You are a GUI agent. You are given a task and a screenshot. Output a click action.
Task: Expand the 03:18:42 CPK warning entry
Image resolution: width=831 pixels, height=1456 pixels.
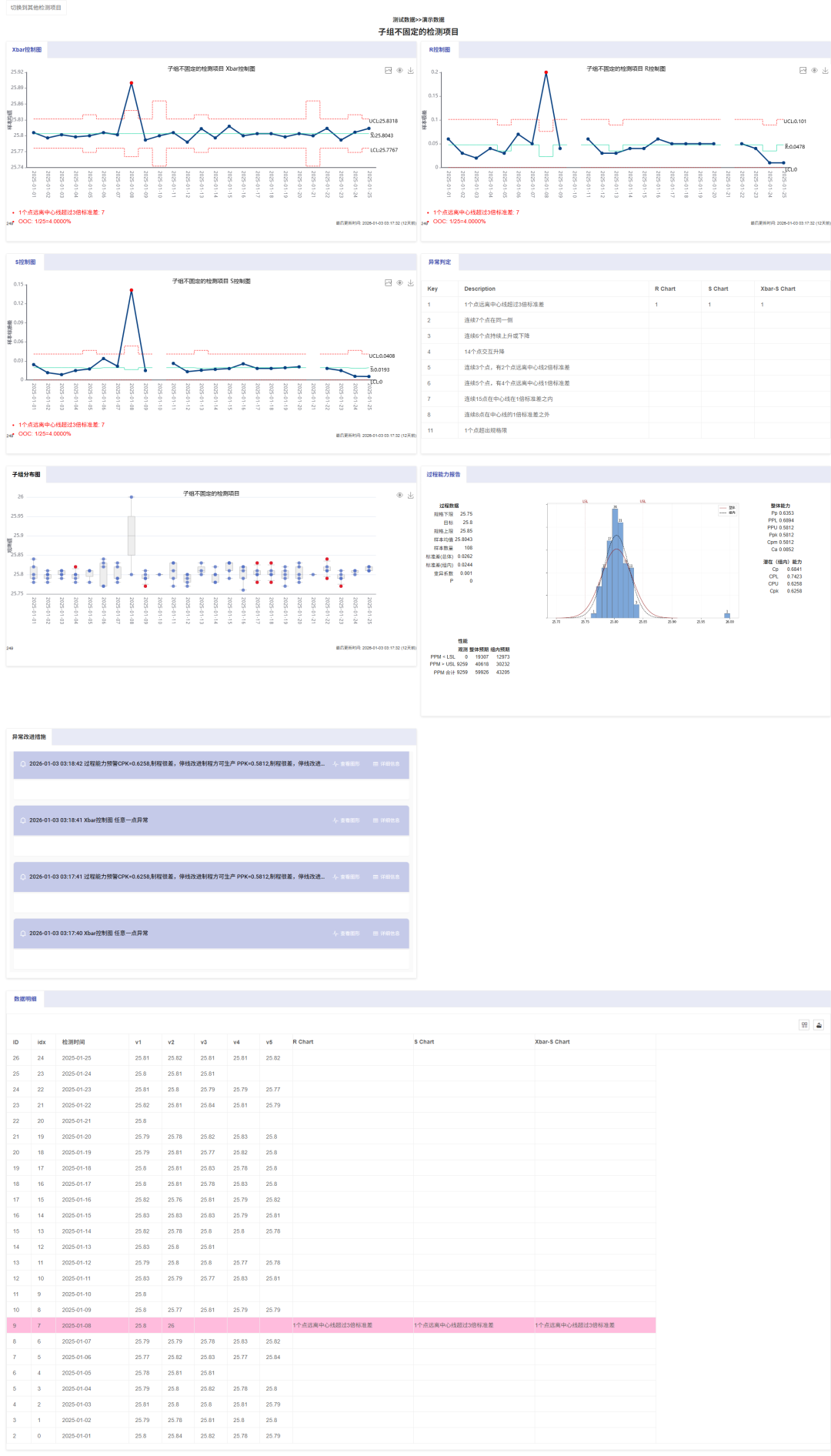(x=176, y=764)
